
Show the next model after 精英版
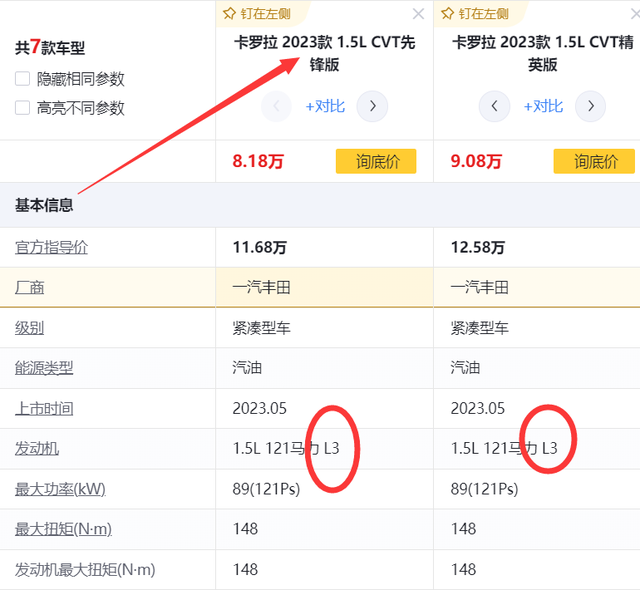(x=590, y=106)
